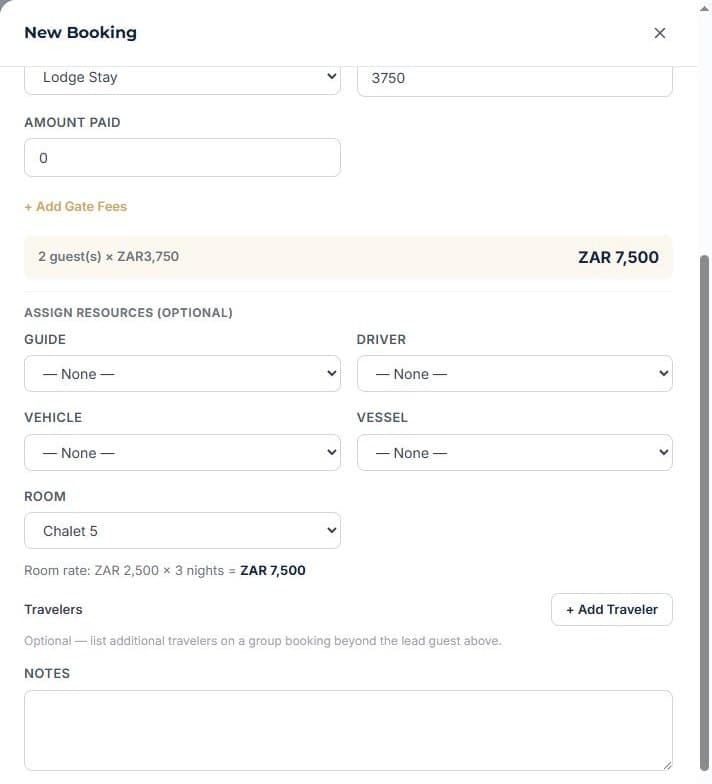Viewport: 712px width, 784px height.
Task: Click the Add Gate Fees link
Action: coord(76,206)
